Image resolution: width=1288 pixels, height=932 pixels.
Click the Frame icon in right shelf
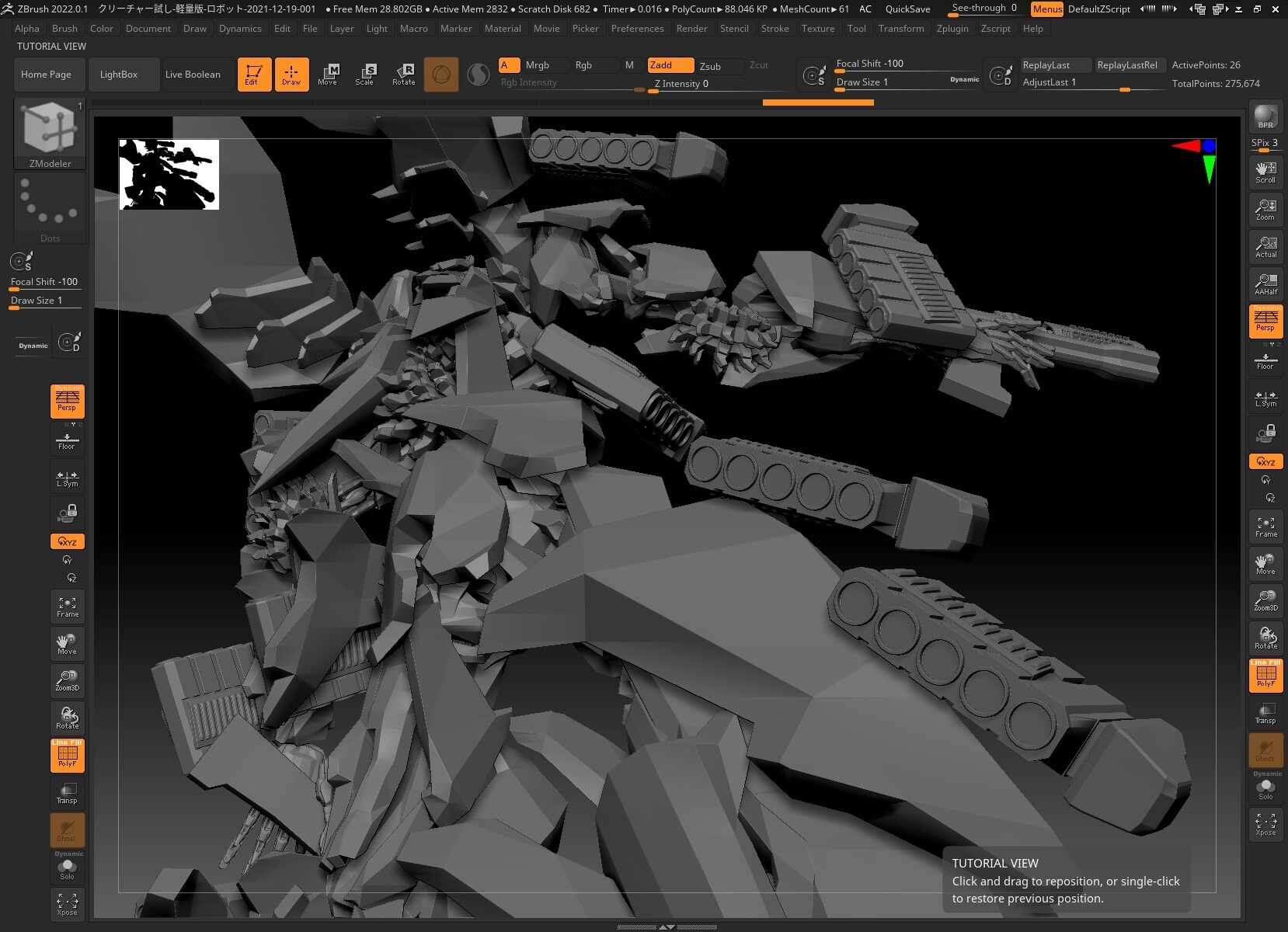click(1265, 527)
